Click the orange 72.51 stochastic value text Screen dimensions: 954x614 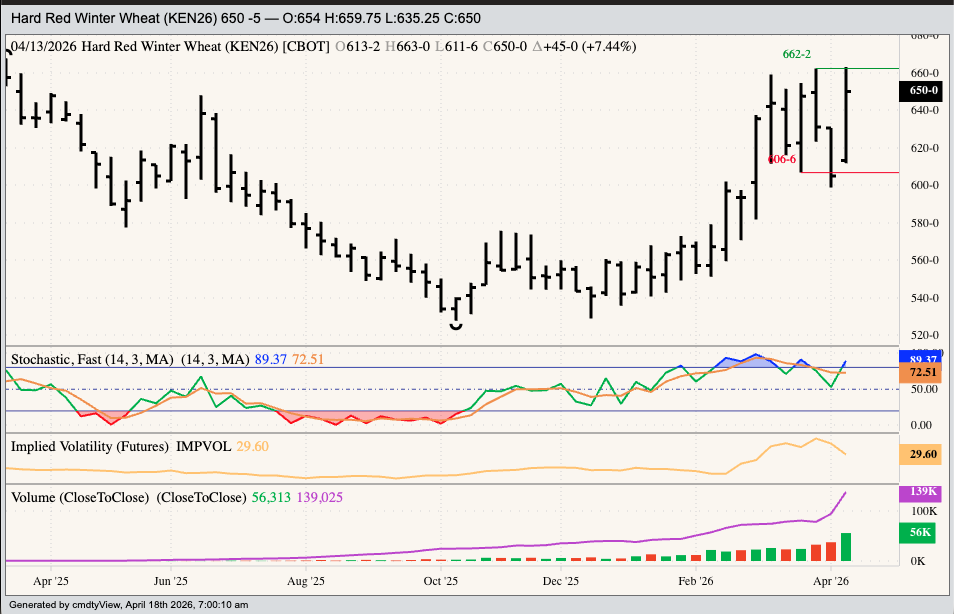pyautogui.click(x=308, y=359)
